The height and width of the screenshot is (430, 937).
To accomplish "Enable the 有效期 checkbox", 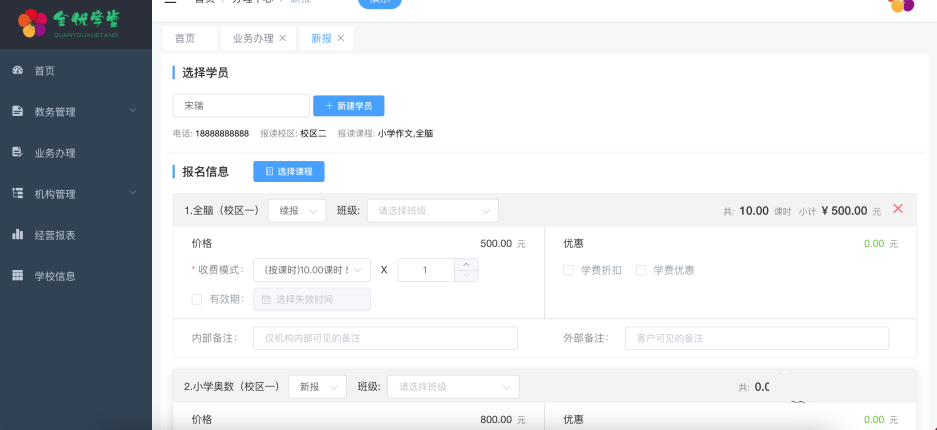I will (x=196, y=299).
